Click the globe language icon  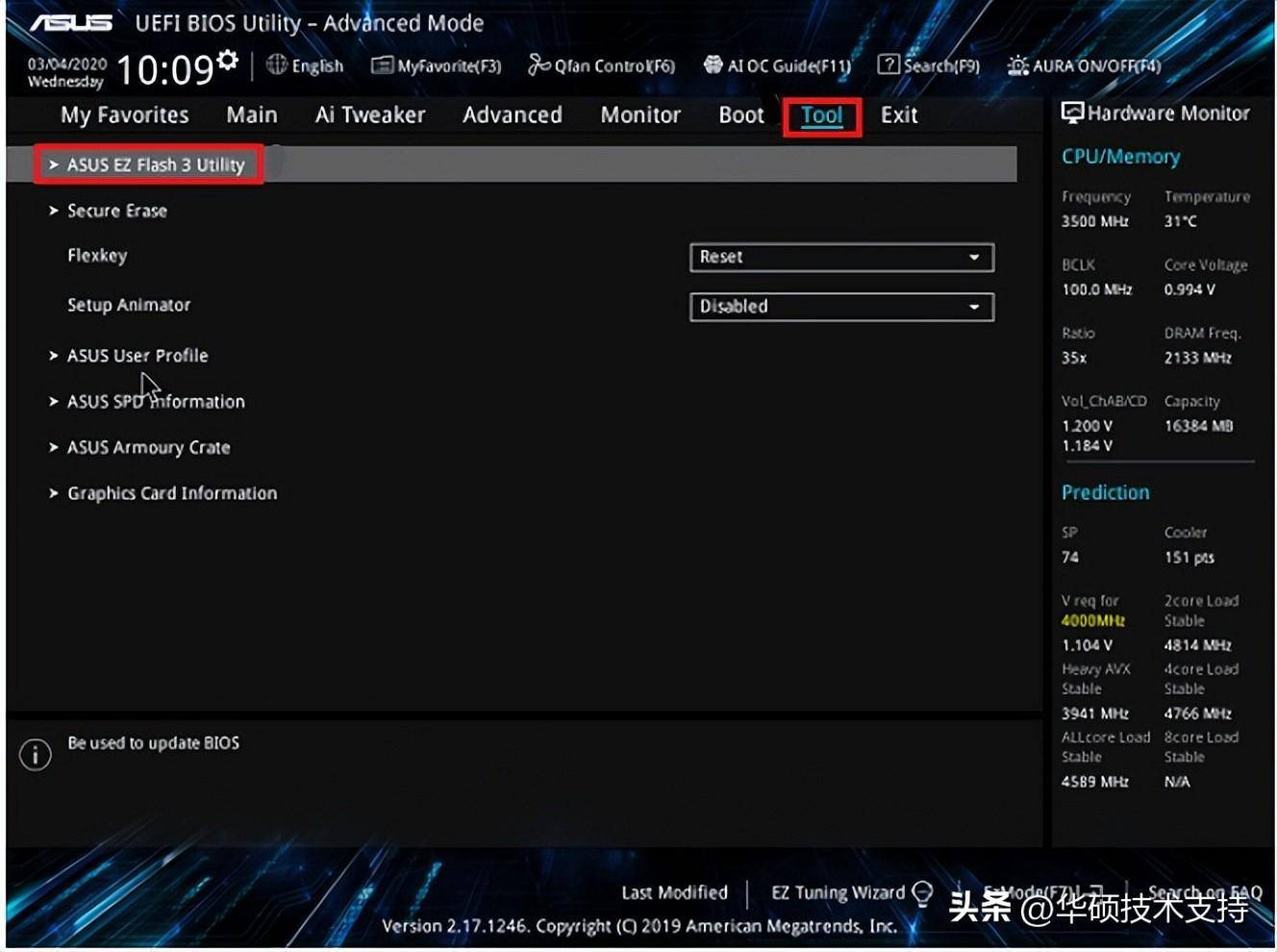pos(277,64)
